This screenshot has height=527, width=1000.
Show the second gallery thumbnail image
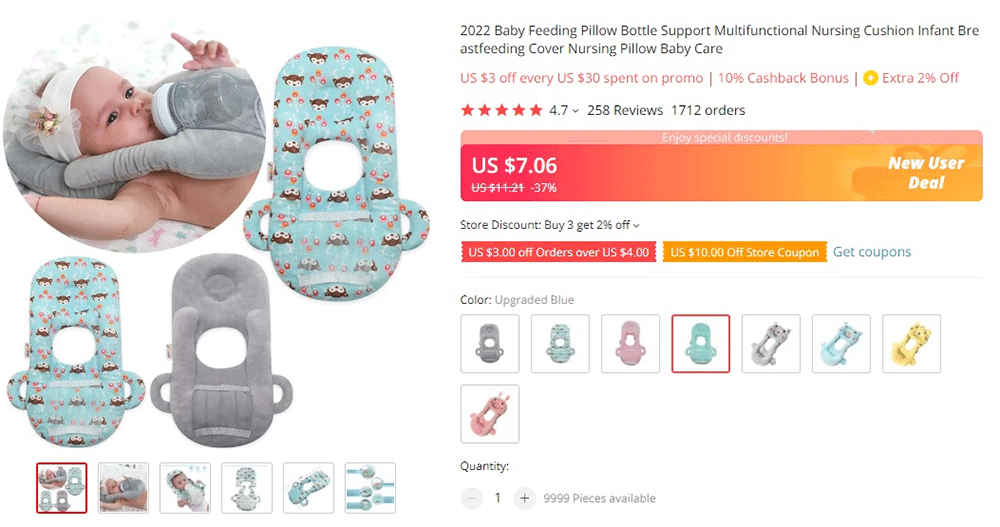coord(124,487)
